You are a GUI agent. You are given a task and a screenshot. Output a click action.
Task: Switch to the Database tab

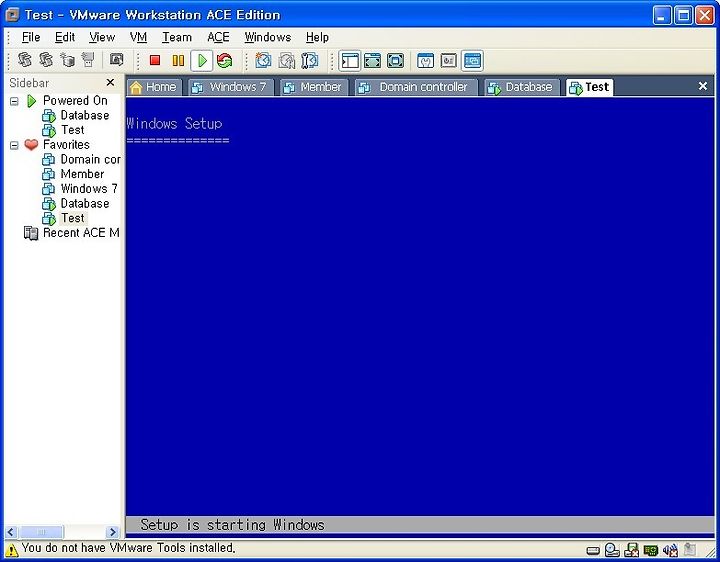tap(522, 87)
